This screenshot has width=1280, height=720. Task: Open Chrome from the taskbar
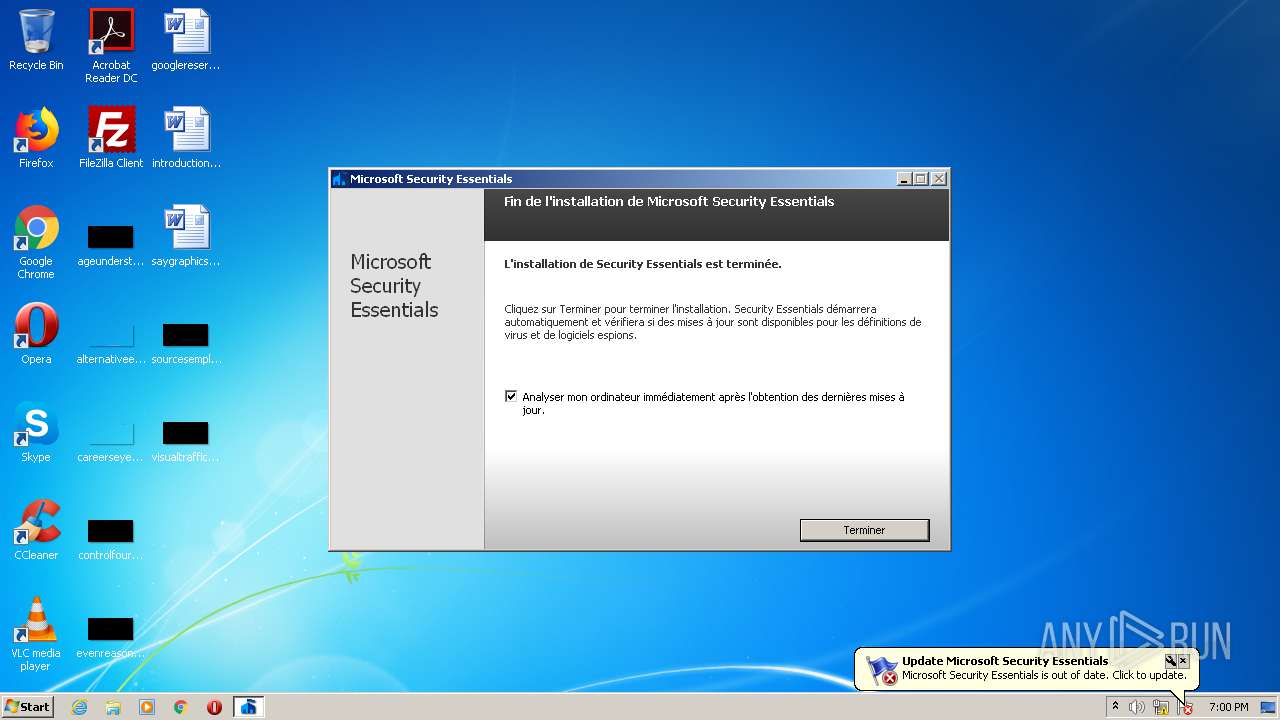click(181, 707)
